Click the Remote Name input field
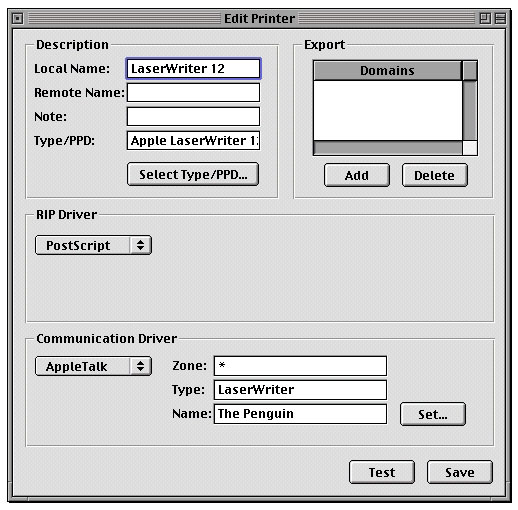 (193, 92)
